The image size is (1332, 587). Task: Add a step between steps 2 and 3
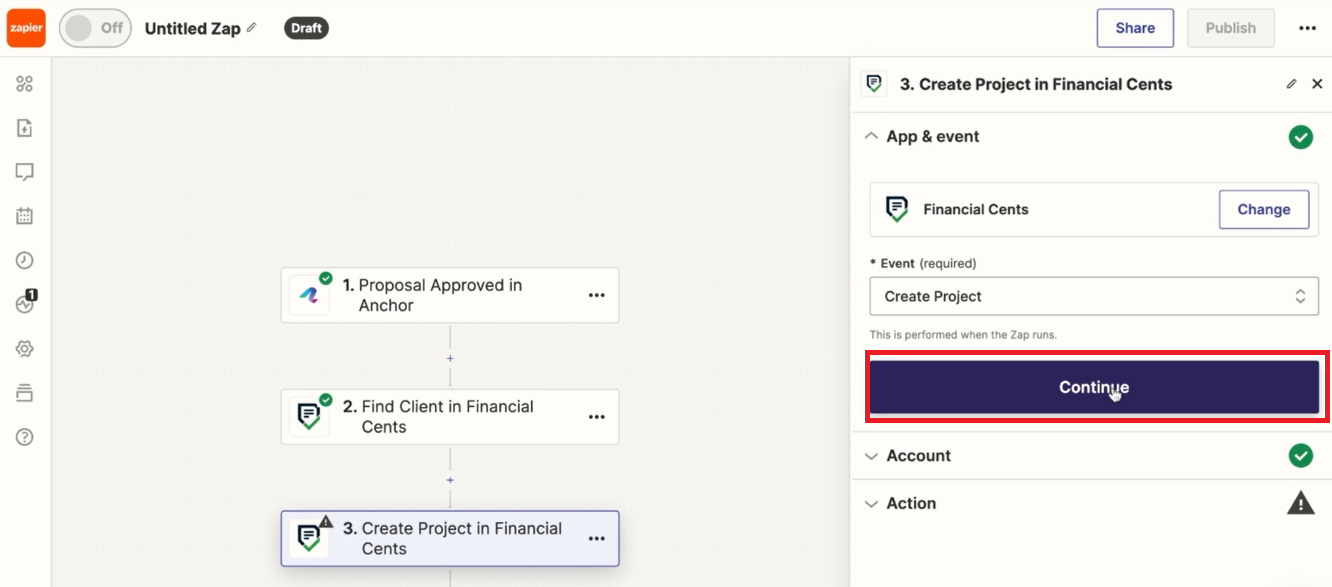coord(450,480)
